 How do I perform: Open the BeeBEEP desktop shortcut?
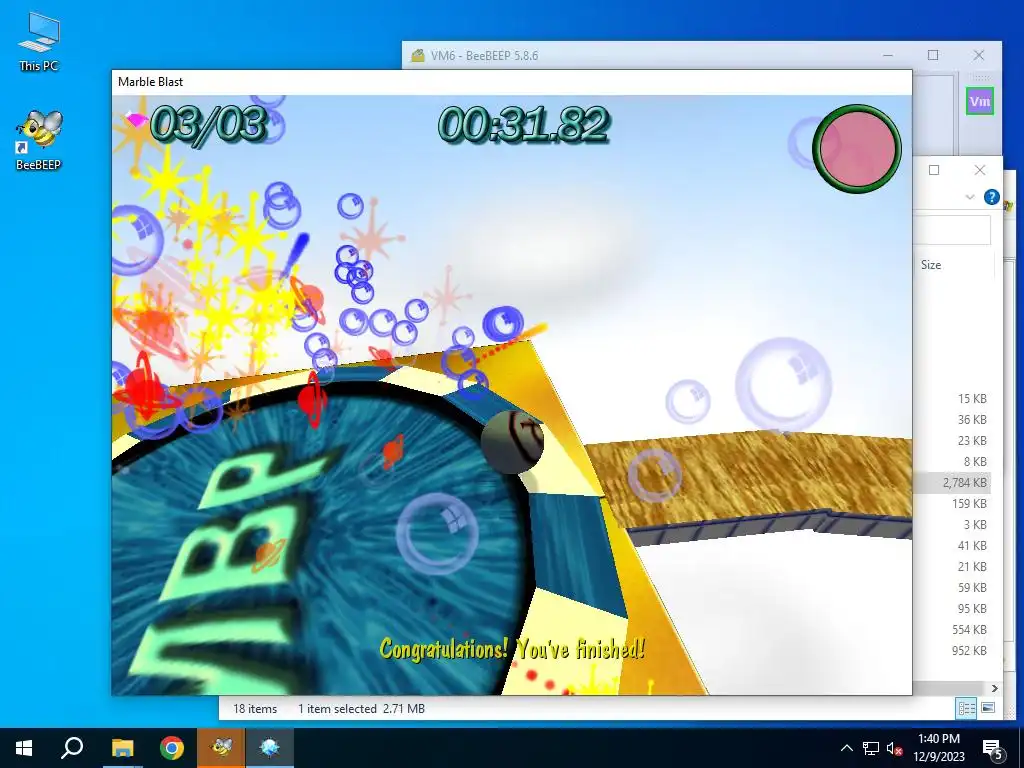click(39, 140)
